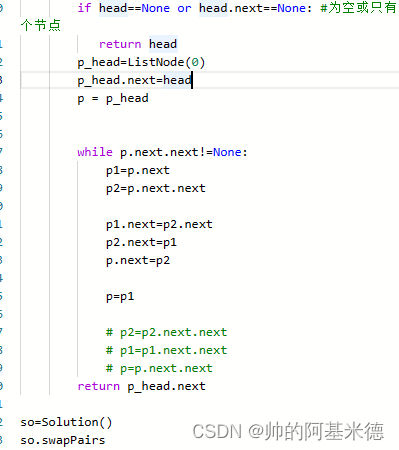Click the line 'p.next=p2'
Viewport: 399px width, 450px height.
pos(138,260)
